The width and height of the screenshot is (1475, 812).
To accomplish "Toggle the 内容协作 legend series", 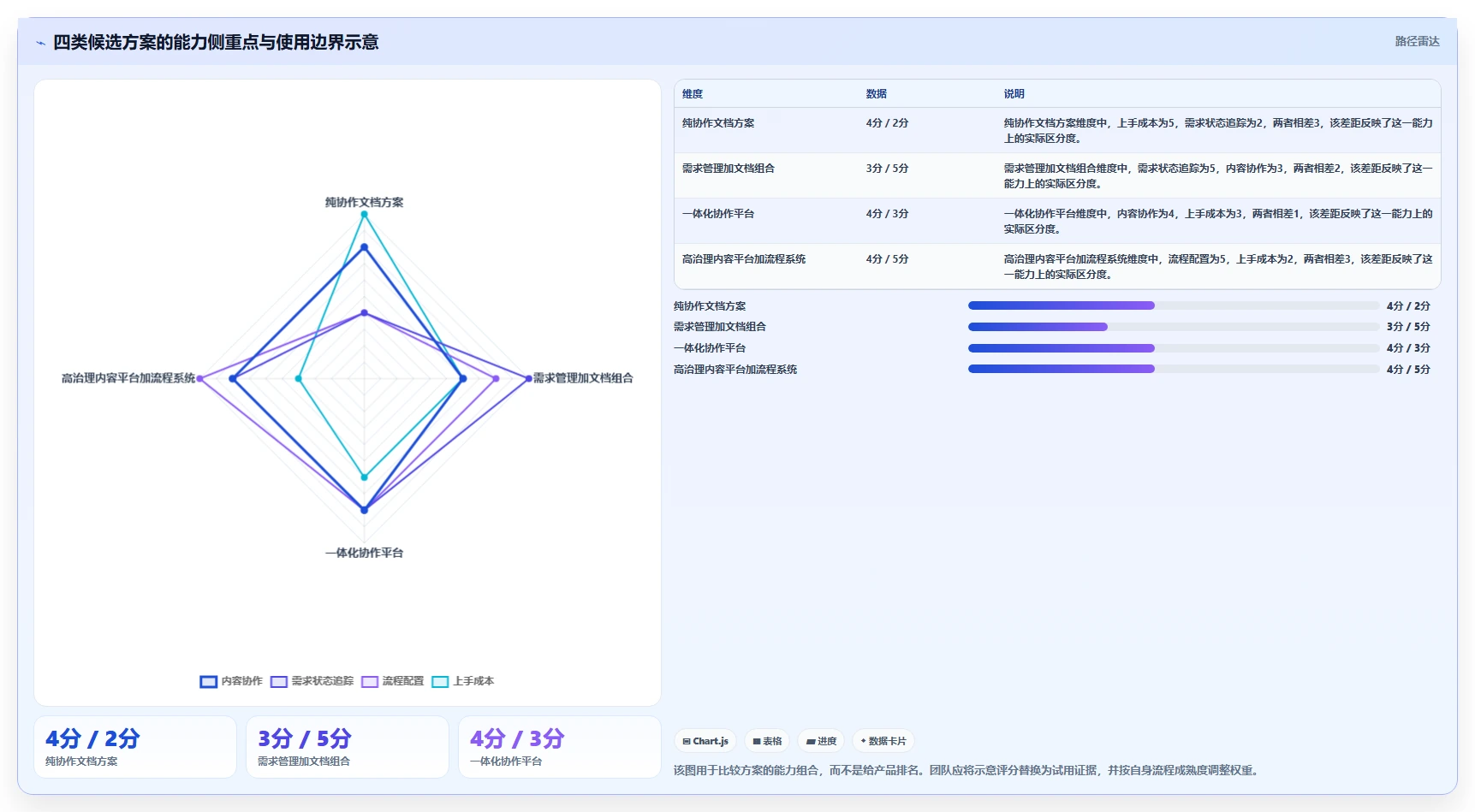I will tap(231, 681).
